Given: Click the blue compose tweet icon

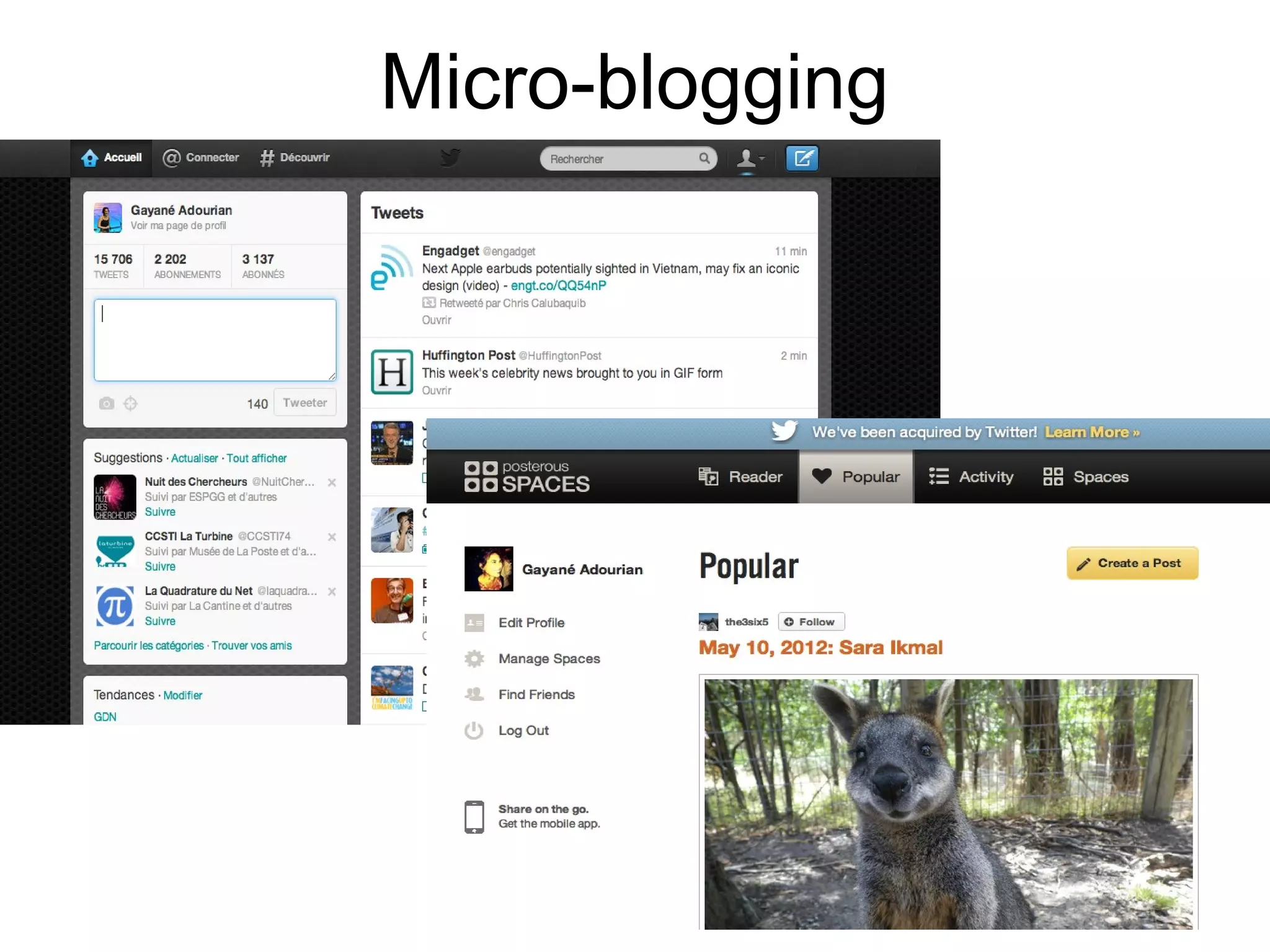Looking at the screenshot, I should tap(802, 158).
